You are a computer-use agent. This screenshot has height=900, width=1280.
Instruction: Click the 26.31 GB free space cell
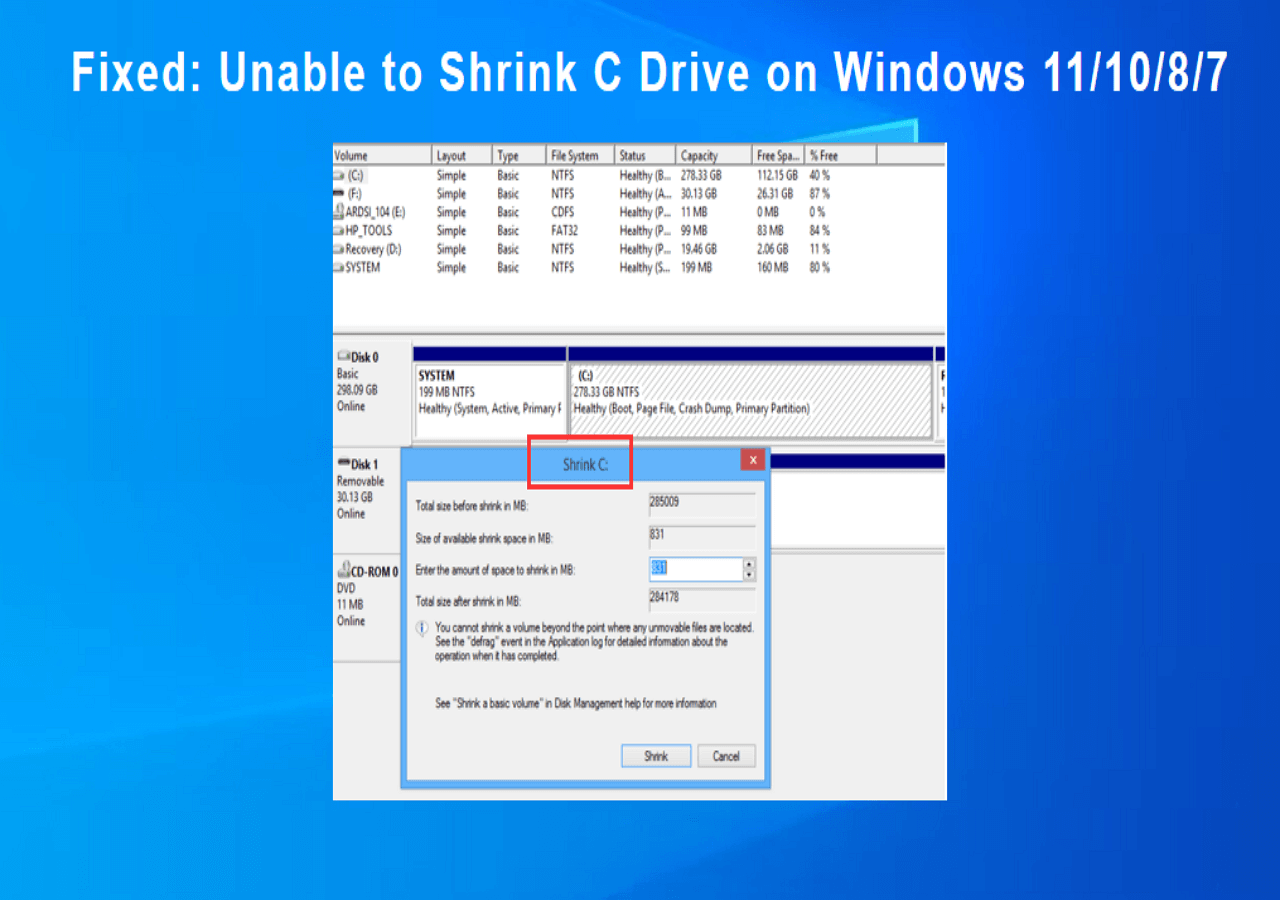click(x=775, y=193)
